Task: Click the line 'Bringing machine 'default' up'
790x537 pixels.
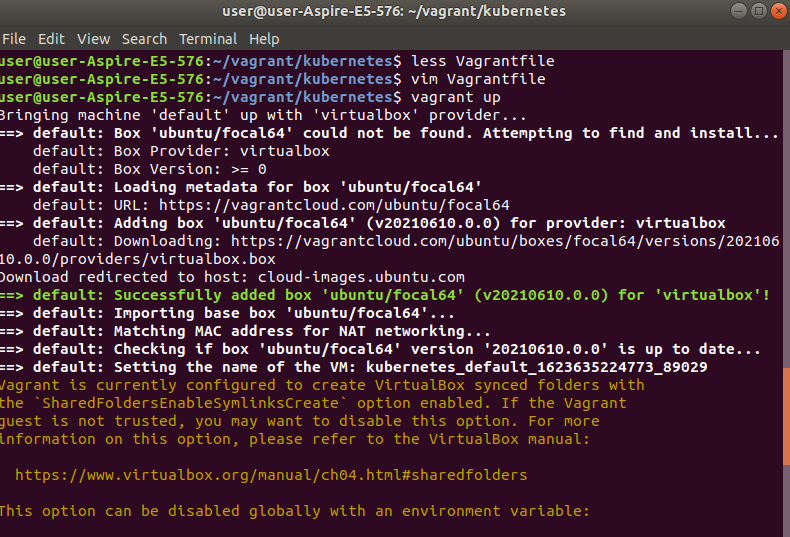Action: (x=263, y=115)
